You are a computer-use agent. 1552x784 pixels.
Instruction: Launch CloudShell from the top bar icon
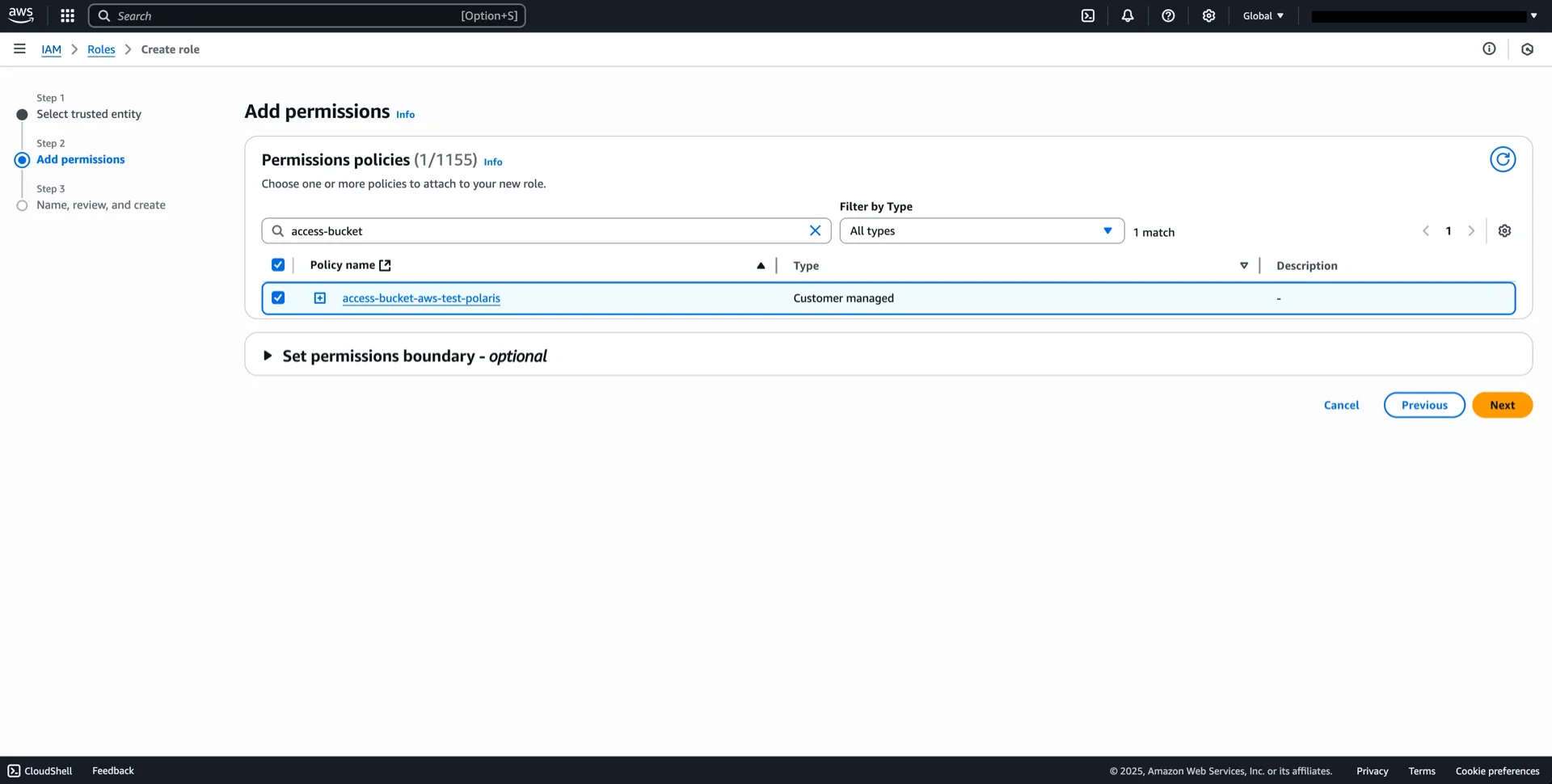[x=1088, y=15]
